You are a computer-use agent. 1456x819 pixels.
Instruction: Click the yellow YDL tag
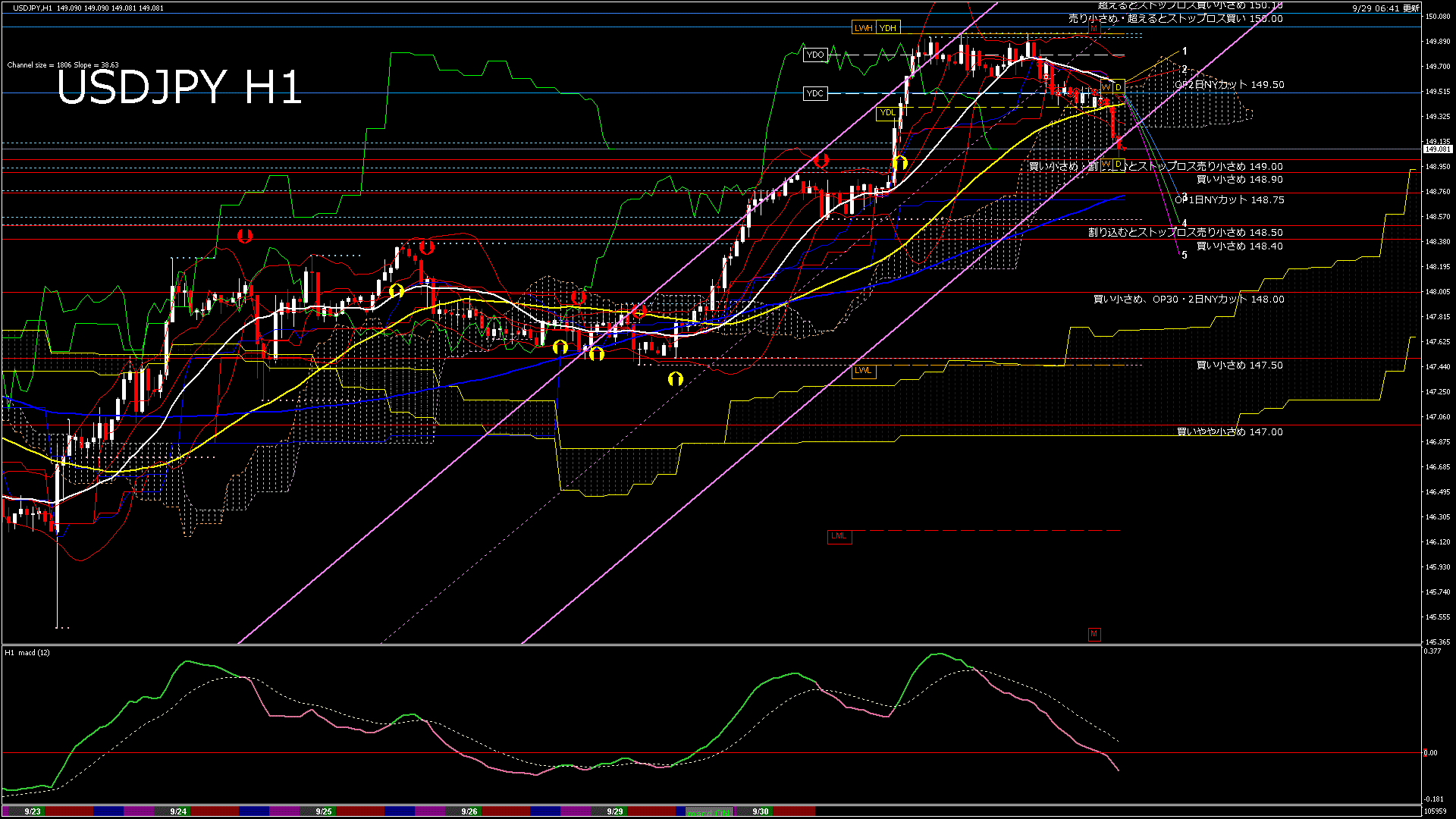886,113
